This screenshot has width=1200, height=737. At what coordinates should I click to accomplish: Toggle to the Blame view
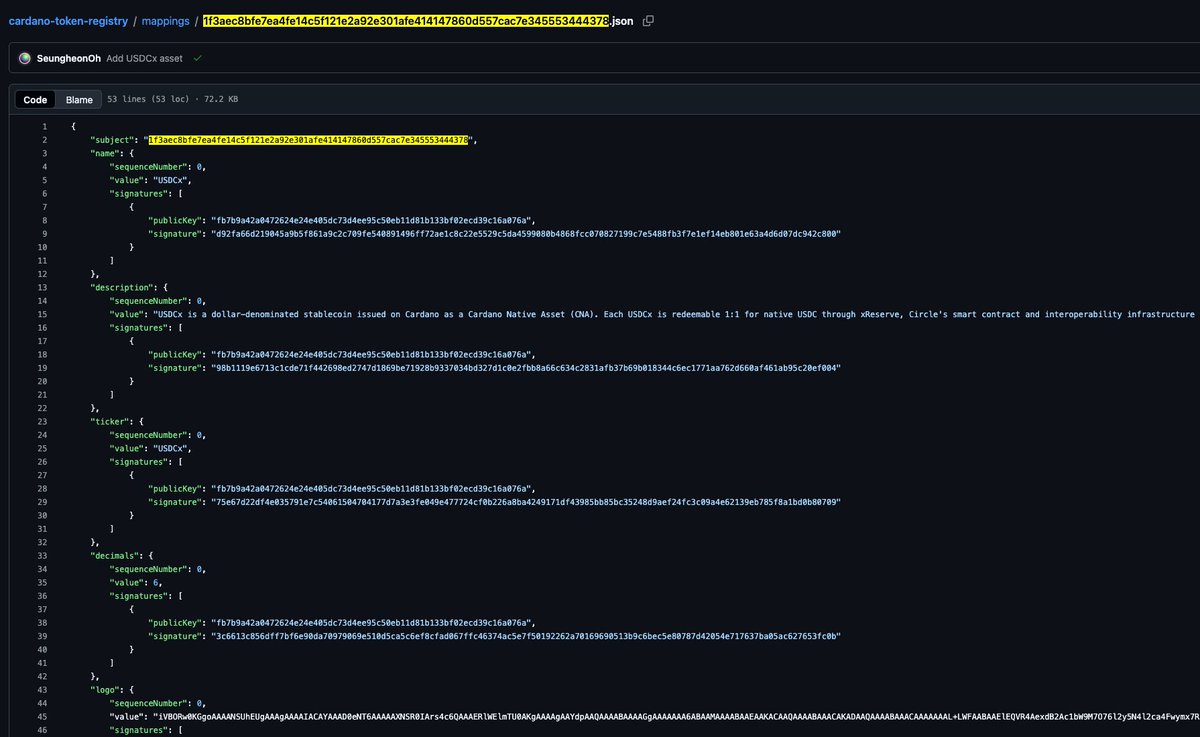78,99
